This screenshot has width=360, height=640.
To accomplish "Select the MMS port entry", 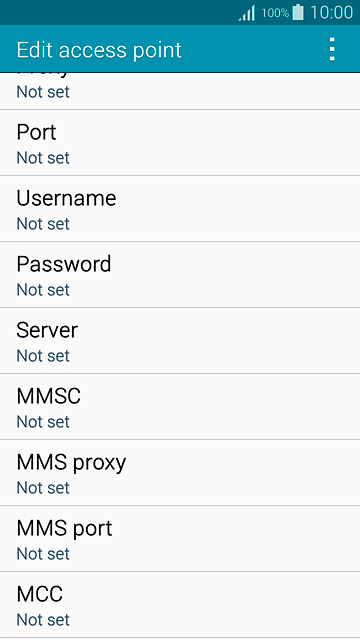I will tap(180, 539).
